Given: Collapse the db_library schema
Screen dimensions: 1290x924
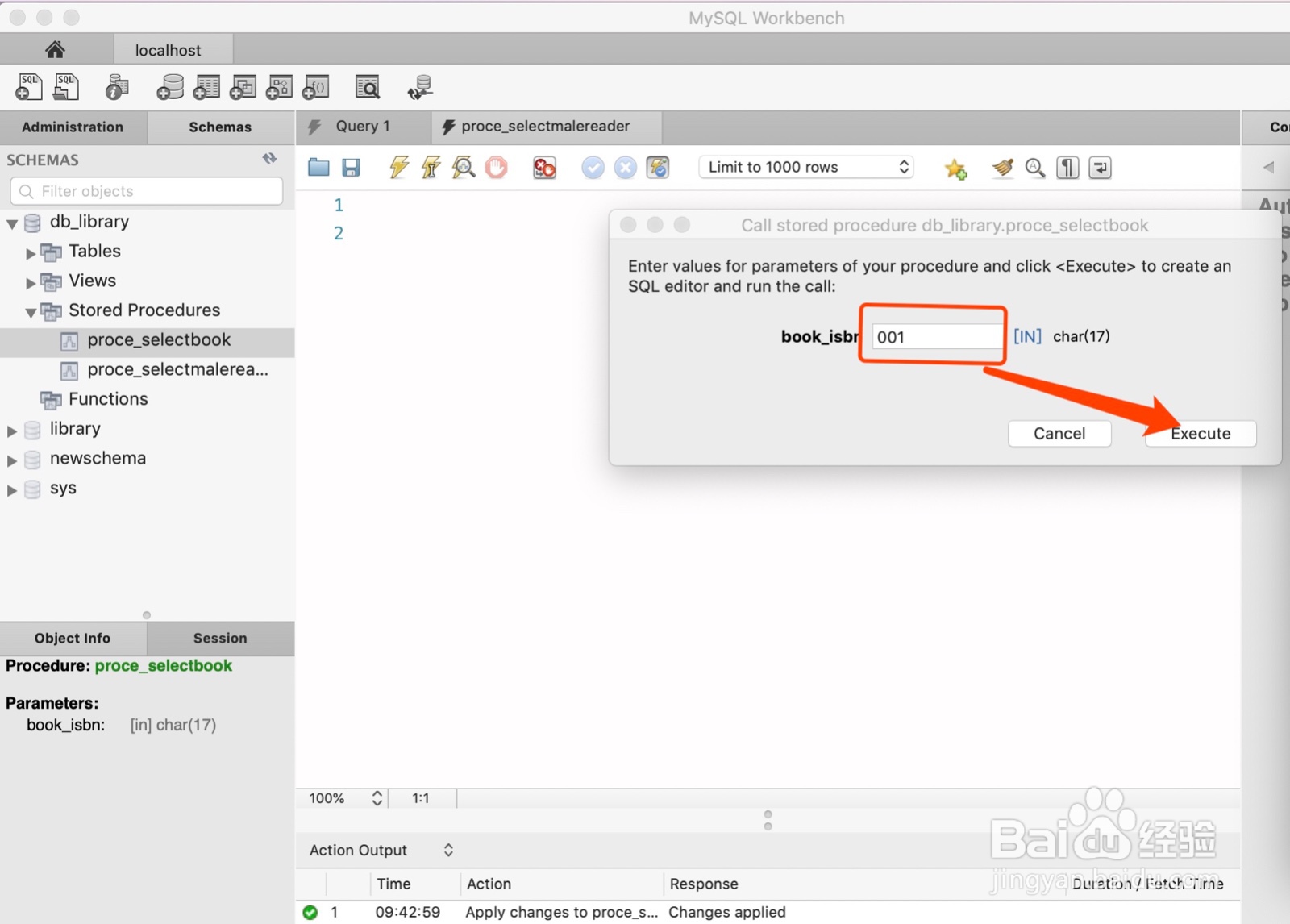Looking at the screenshot, I should (12, 223).
